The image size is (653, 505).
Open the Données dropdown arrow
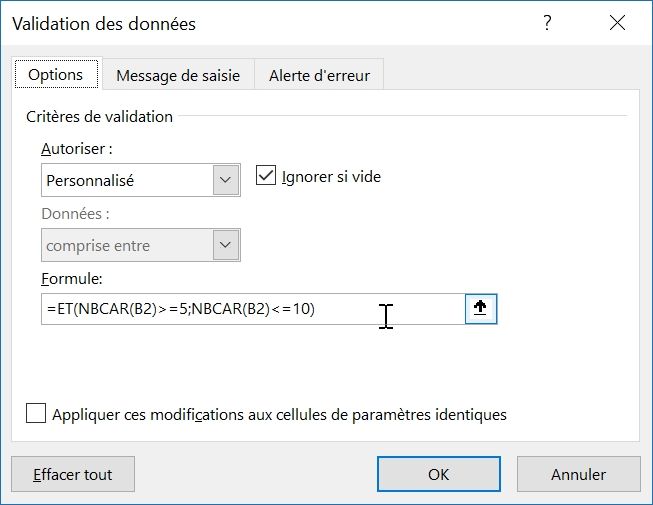[x=227, y=245]
